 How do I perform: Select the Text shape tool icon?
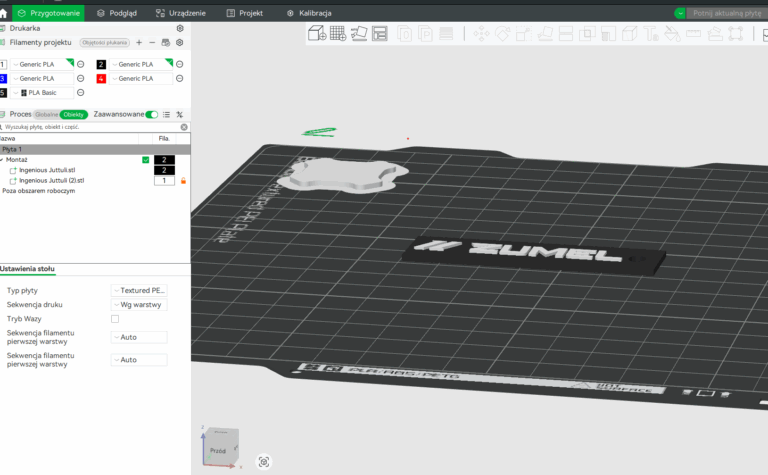click(651, 34)
